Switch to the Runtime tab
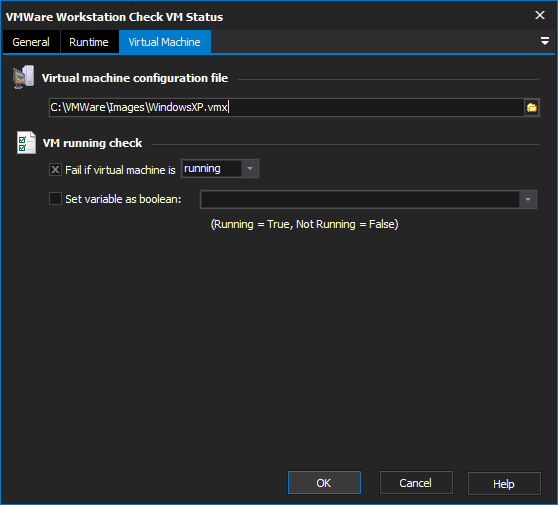Screen dimensions: 558x505 pos(89,42)
